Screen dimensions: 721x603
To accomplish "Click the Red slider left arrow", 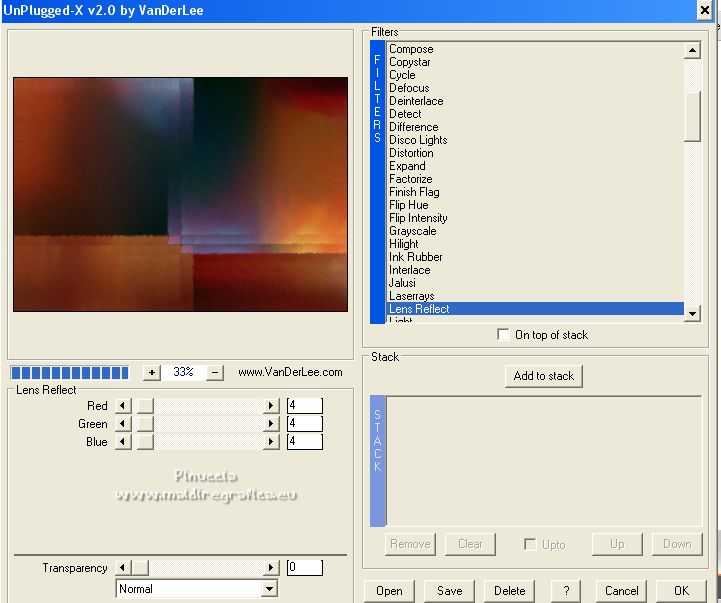I will click(123, 406).
